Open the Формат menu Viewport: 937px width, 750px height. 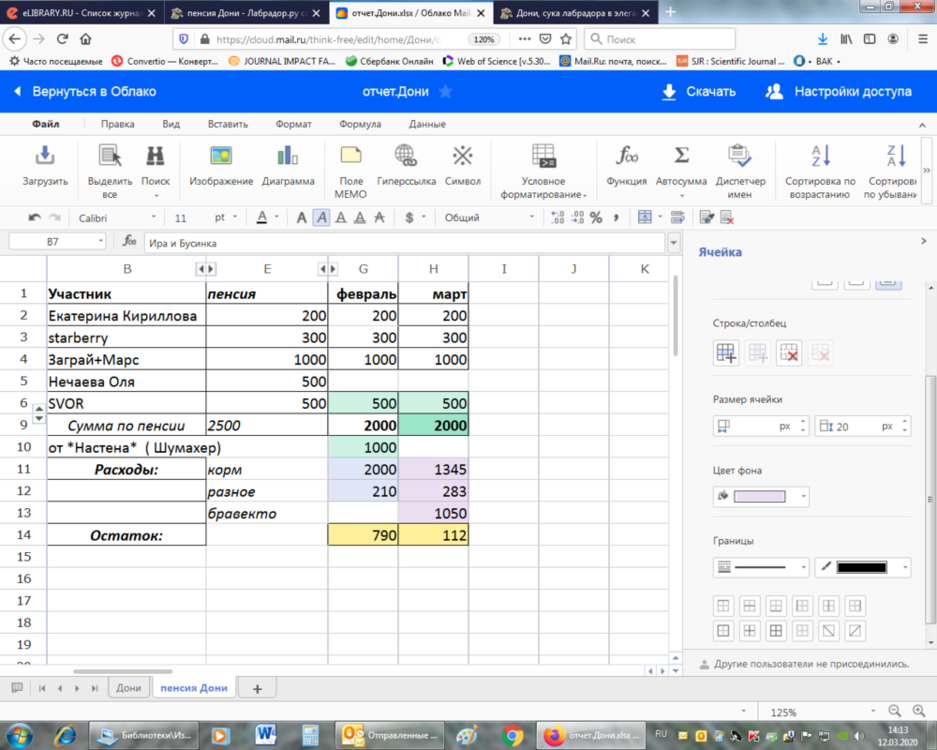click(x=293, y=124)
